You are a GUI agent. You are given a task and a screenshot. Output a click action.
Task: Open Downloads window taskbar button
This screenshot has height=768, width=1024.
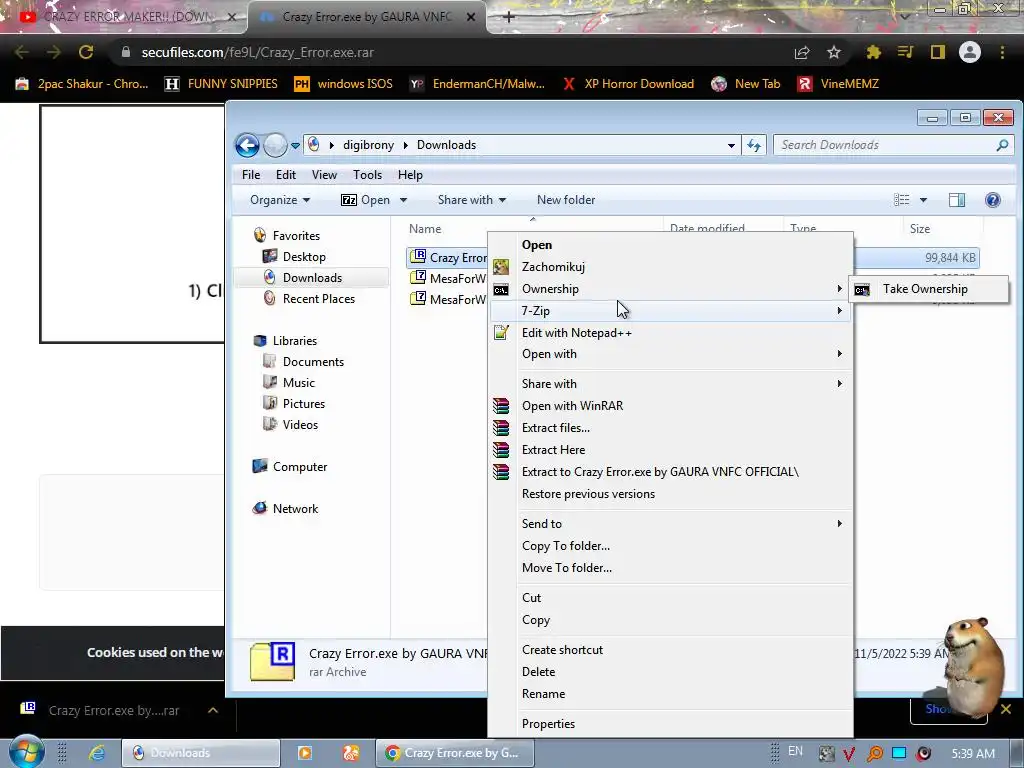201,753
